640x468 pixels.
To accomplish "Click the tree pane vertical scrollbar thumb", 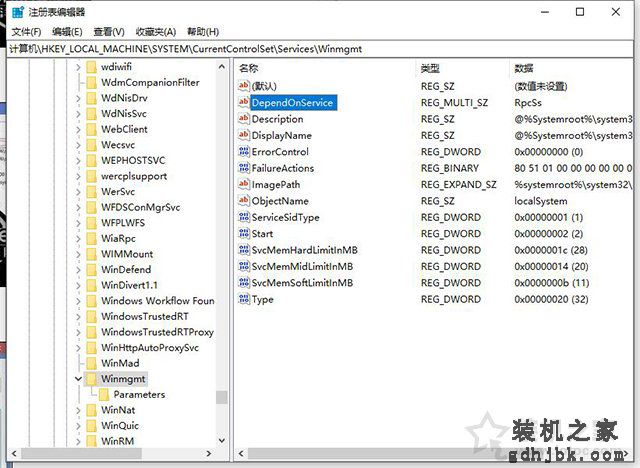I will click(222, 397).
